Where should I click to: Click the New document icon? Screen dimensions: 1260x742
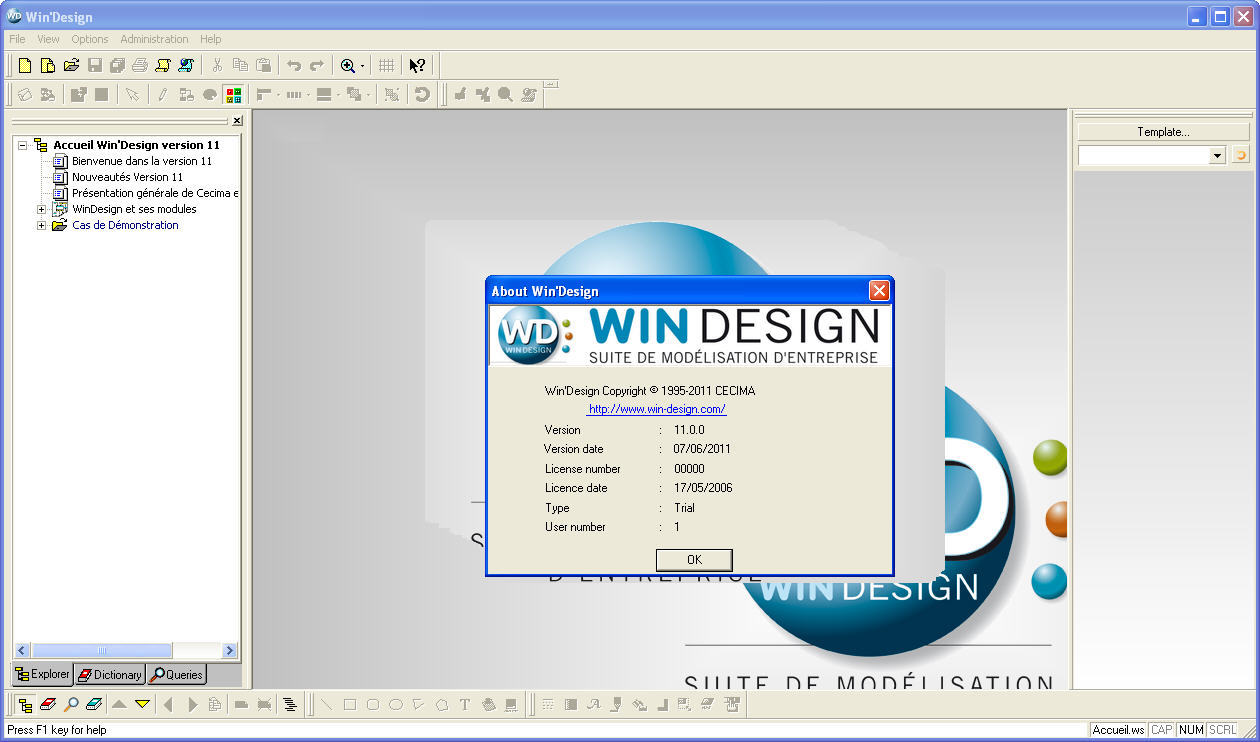coord(25,66)
